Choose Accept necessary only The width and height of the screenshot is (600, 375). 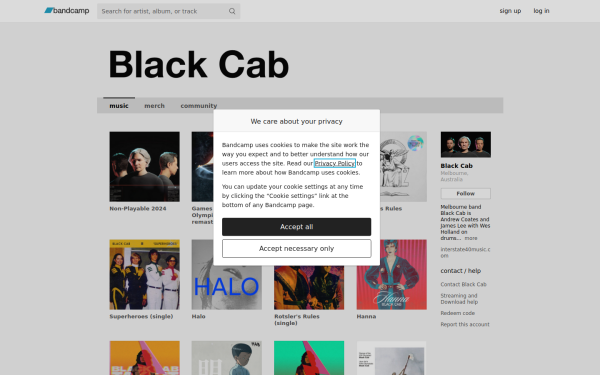(x=297, y=249)
